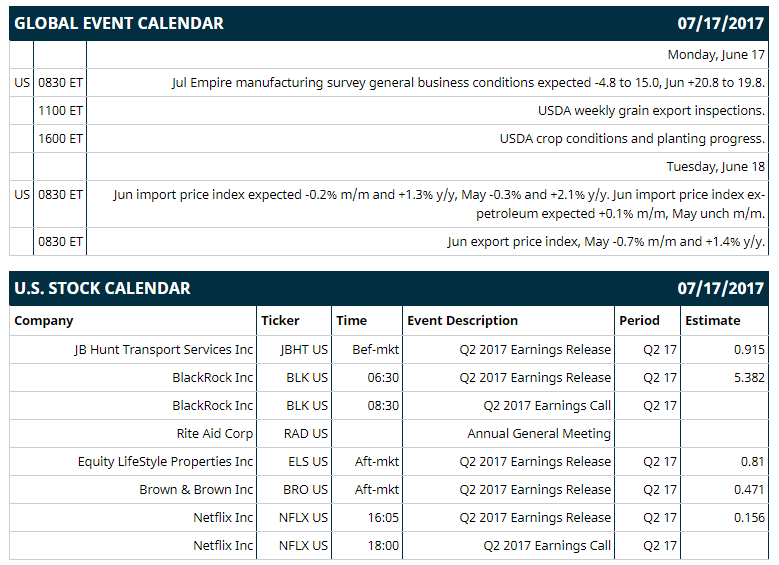Click the BRO US ticker
This screenshot has height=565, width=779.
click(305, 489)
